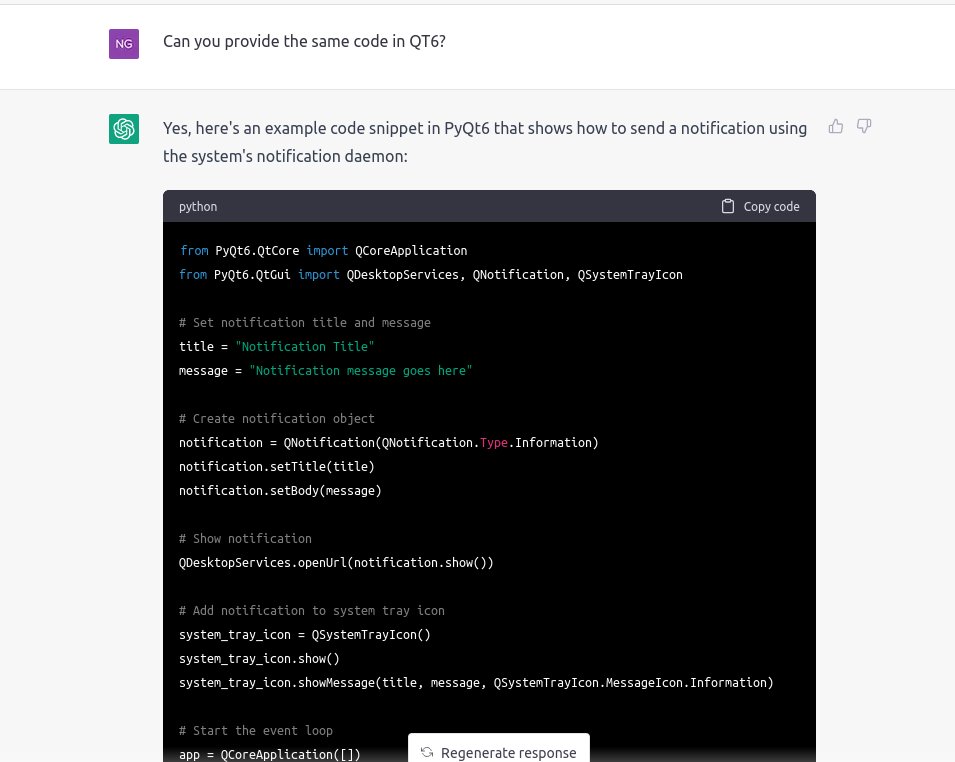This screenshot has width=955, height=762.
Task: Click the line importing QDesktopServices, QNotification
Action: coord(431,275)
